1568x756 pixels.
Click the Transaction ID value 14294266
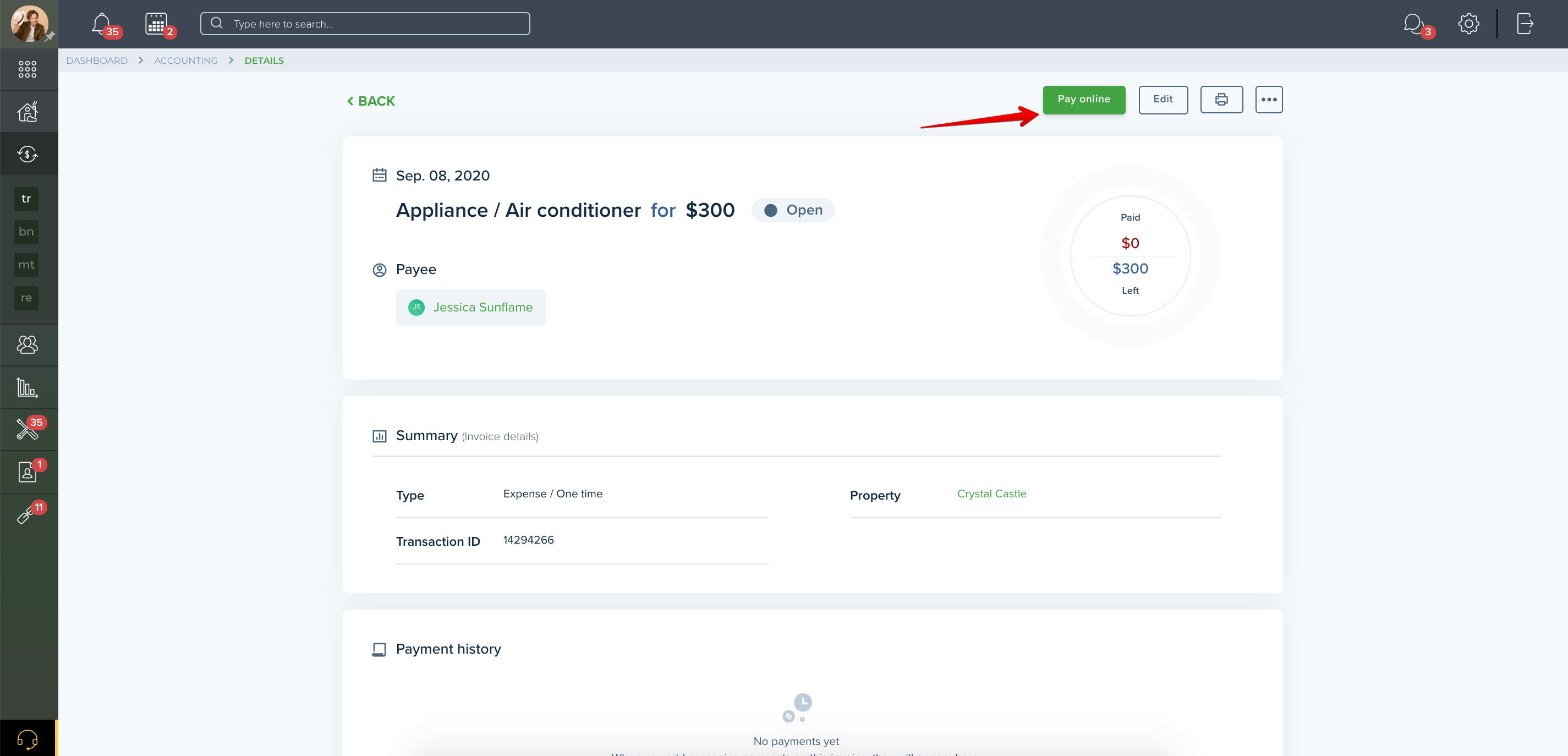(528, 540)
